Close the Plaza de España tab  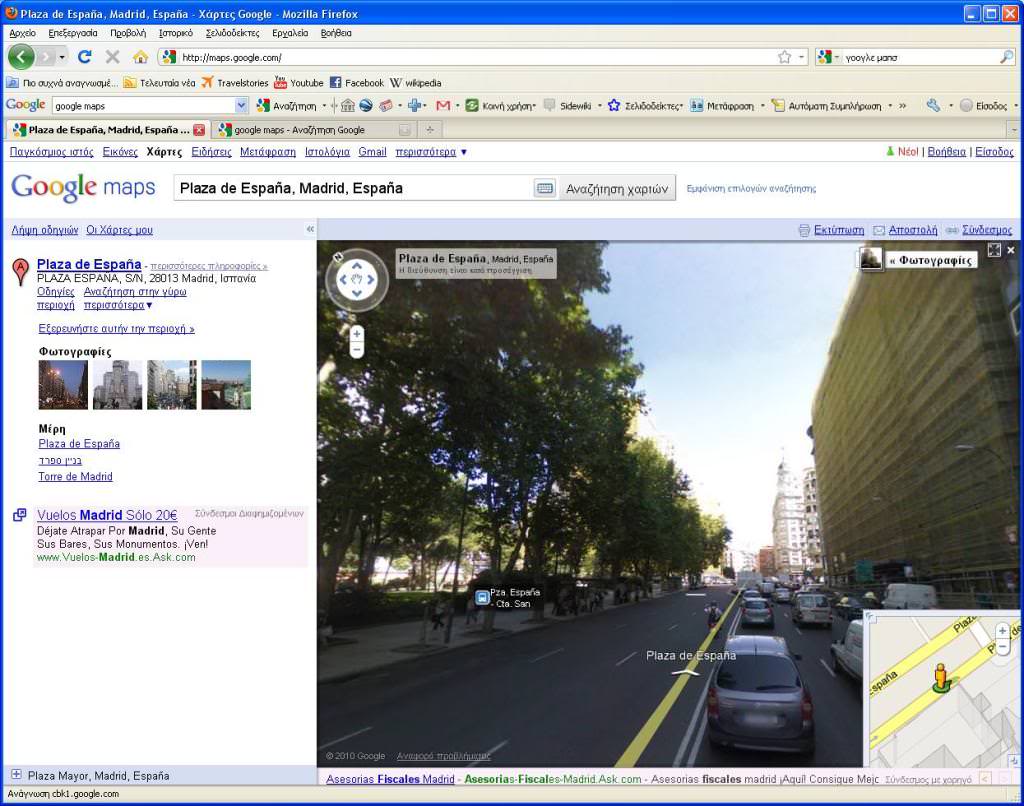pos(199,130)
